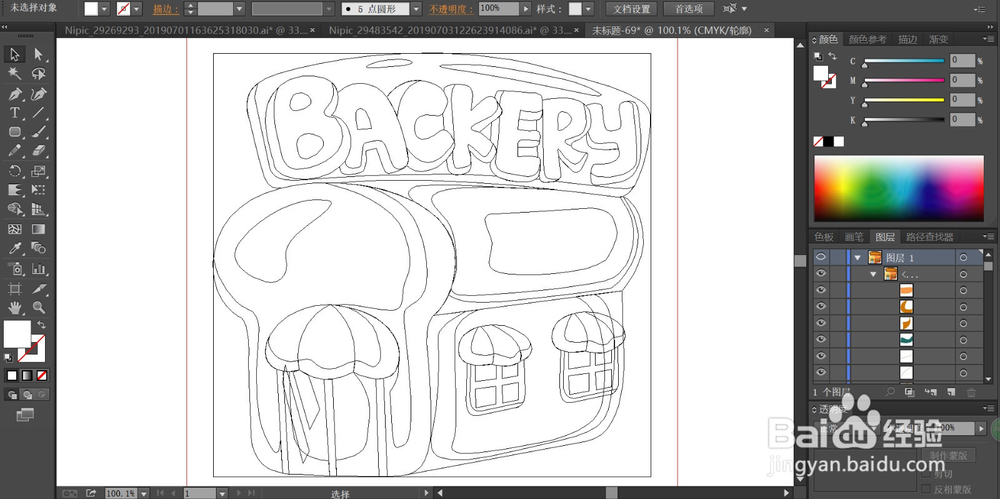This screenshot has width=1000, height=499.
Task: Pick the Slice tool
Action: [x=38, y=288]
